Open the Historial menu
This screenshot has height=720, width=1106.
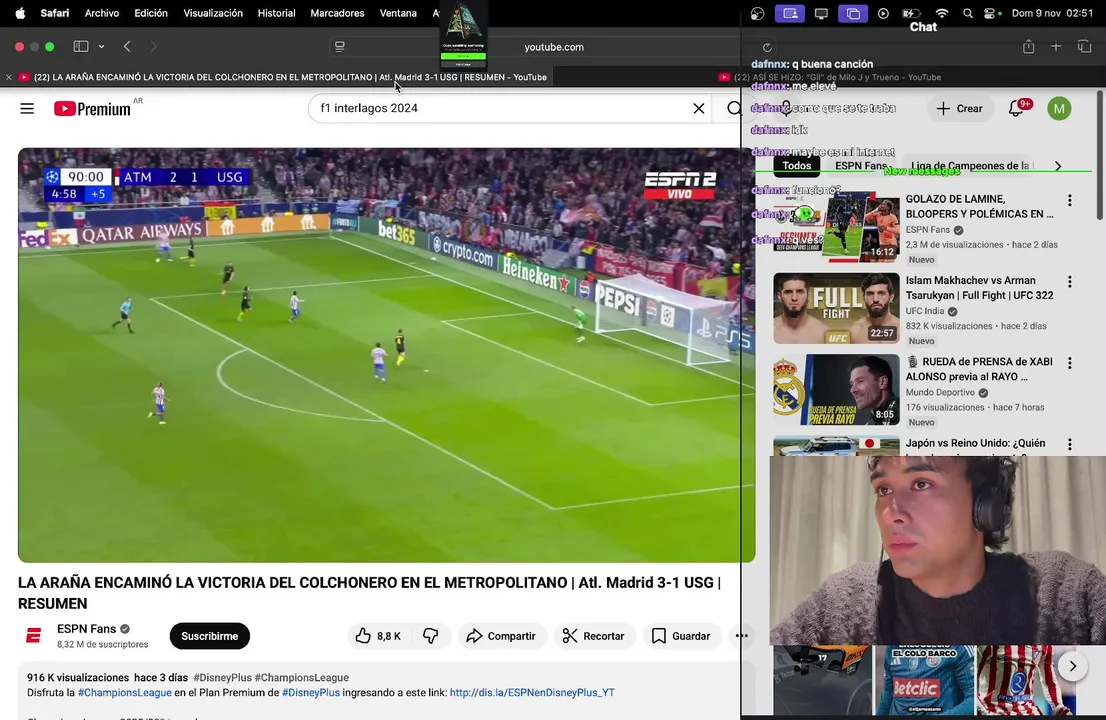point(276,13)
